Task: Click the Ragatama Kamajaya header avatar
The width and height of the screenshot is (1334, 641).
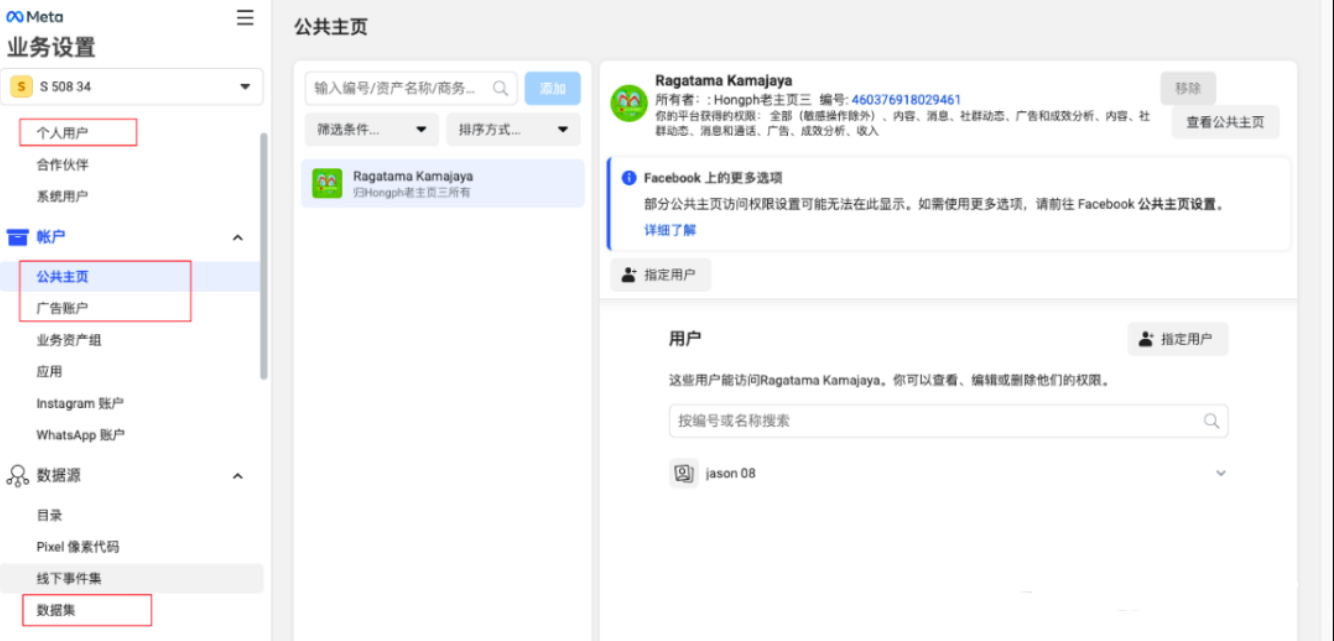Action: 628,102
